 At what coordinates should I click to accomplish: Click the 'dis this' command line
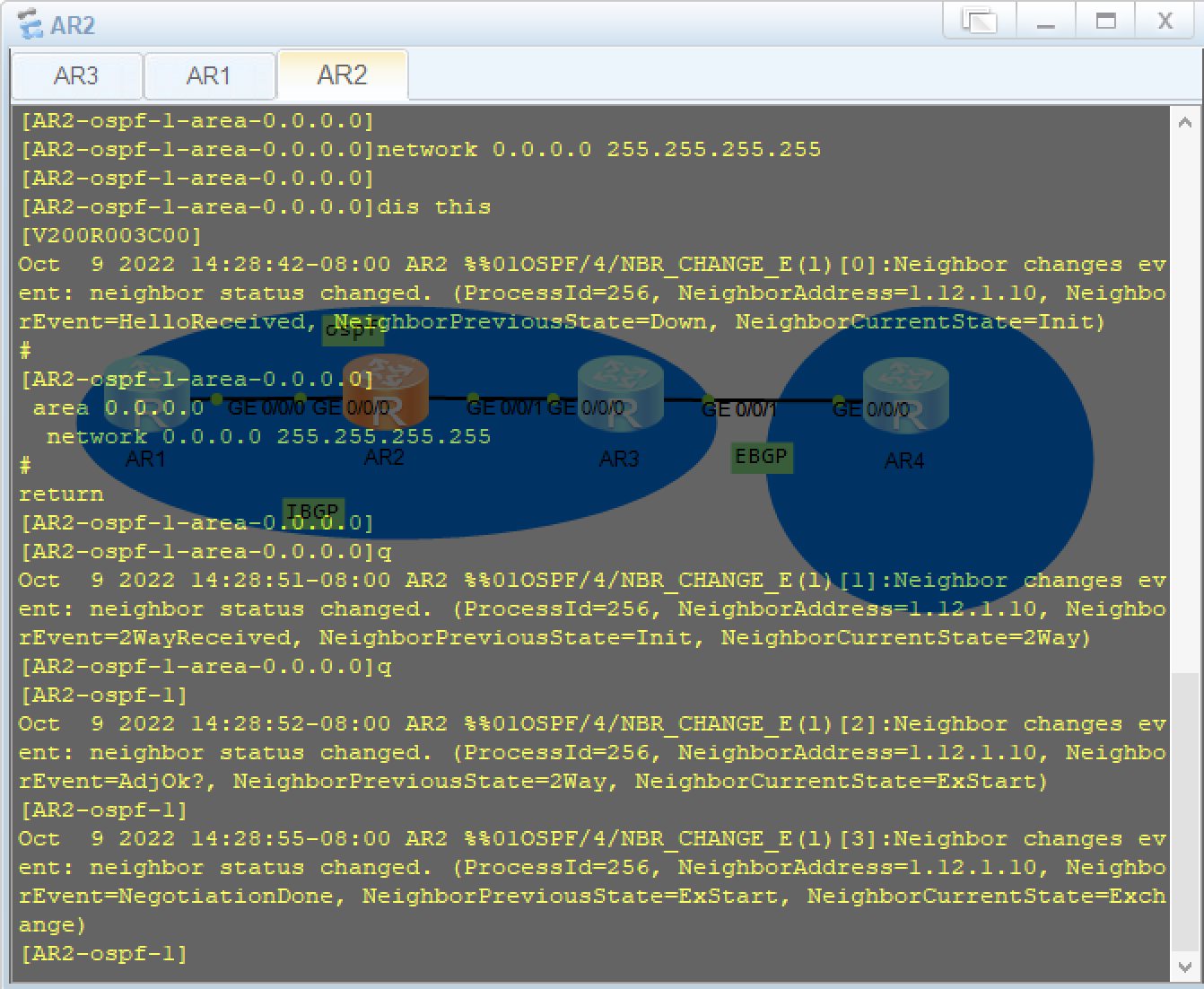point(256,206)
